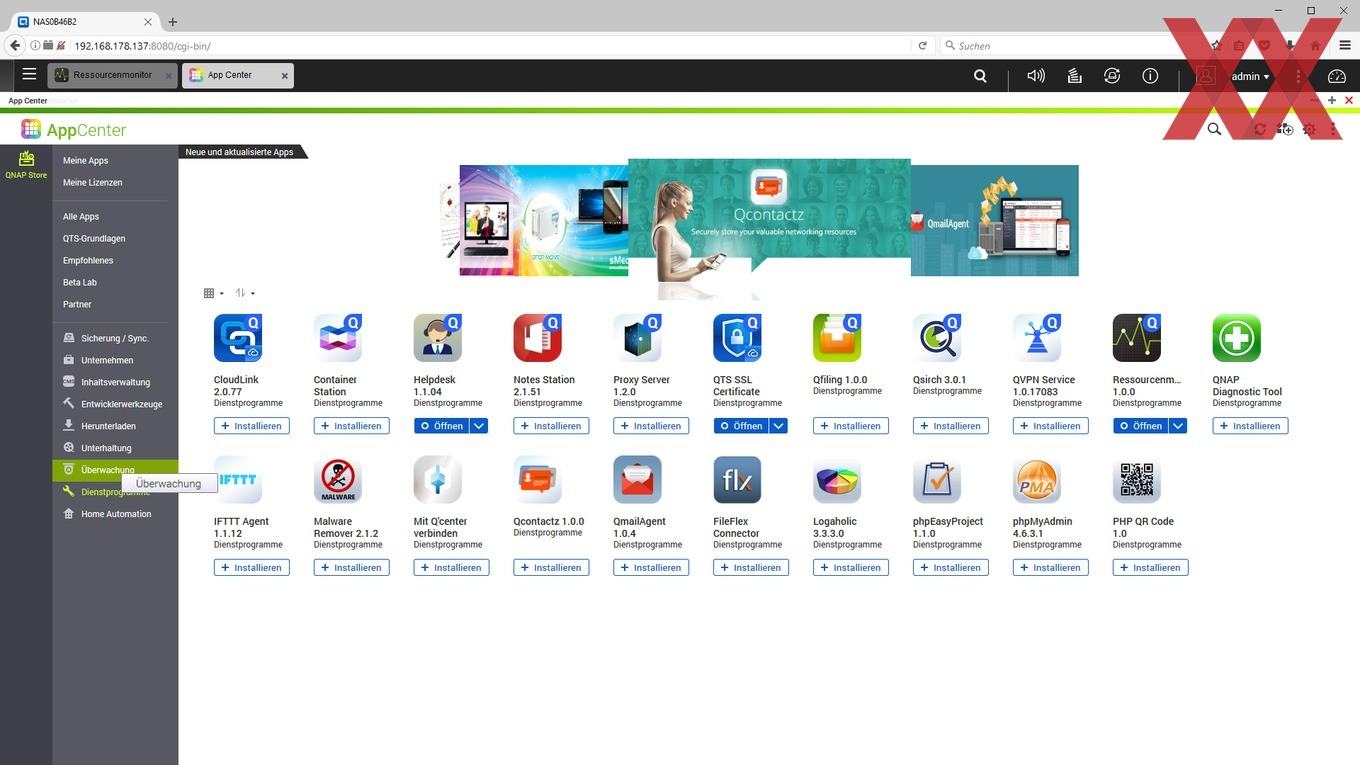Select the Malware Remover app icon

click(x=338, y=480)
